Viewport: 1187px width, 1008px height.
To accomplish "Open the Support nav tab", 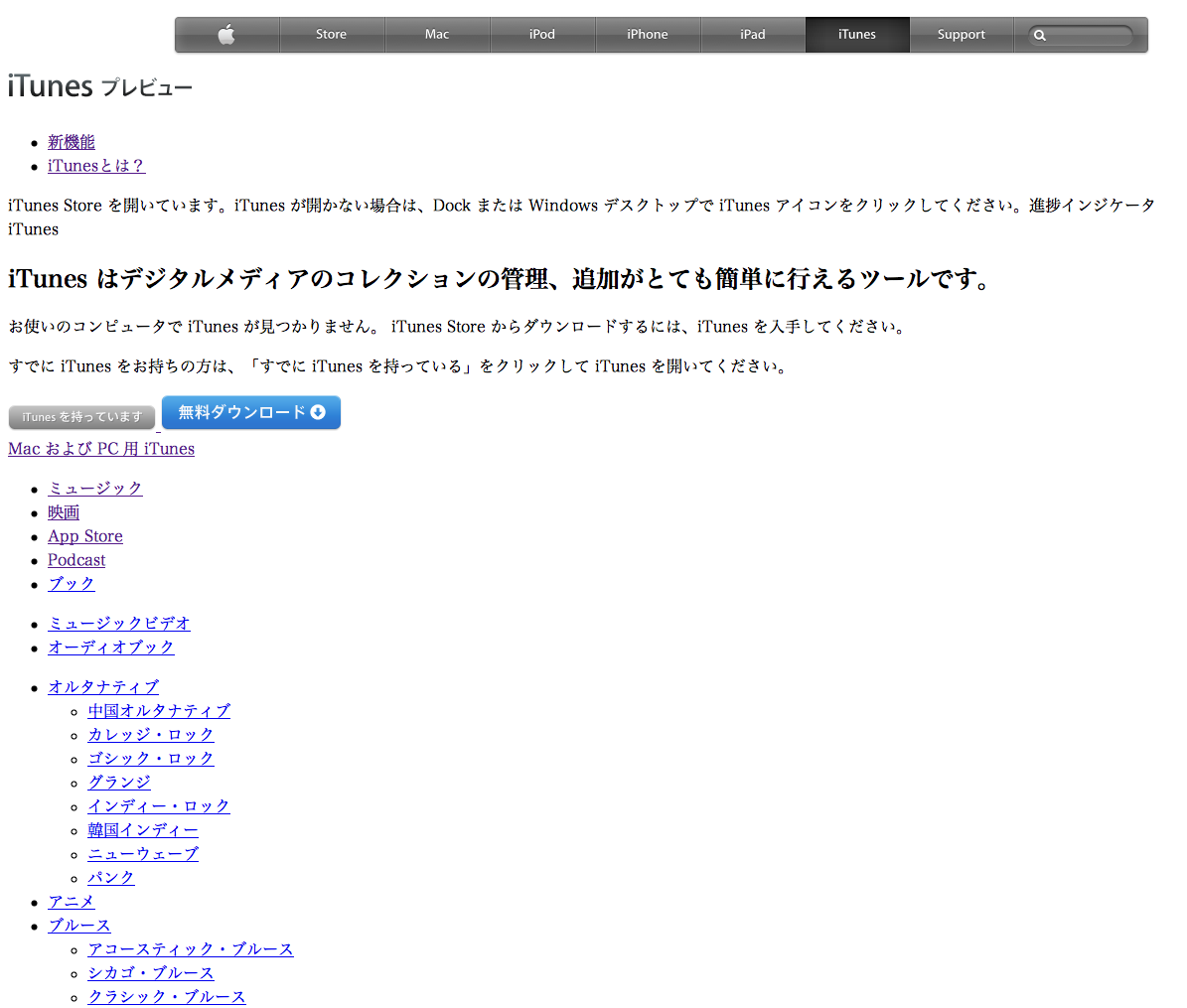I will click(962, 35).
